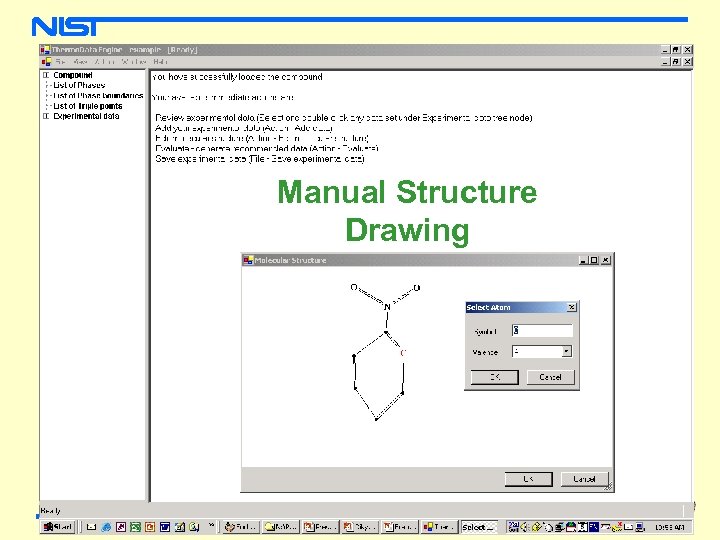Open the Action menu
This screenshot has width=720, height=540.
tap(105, 62)
